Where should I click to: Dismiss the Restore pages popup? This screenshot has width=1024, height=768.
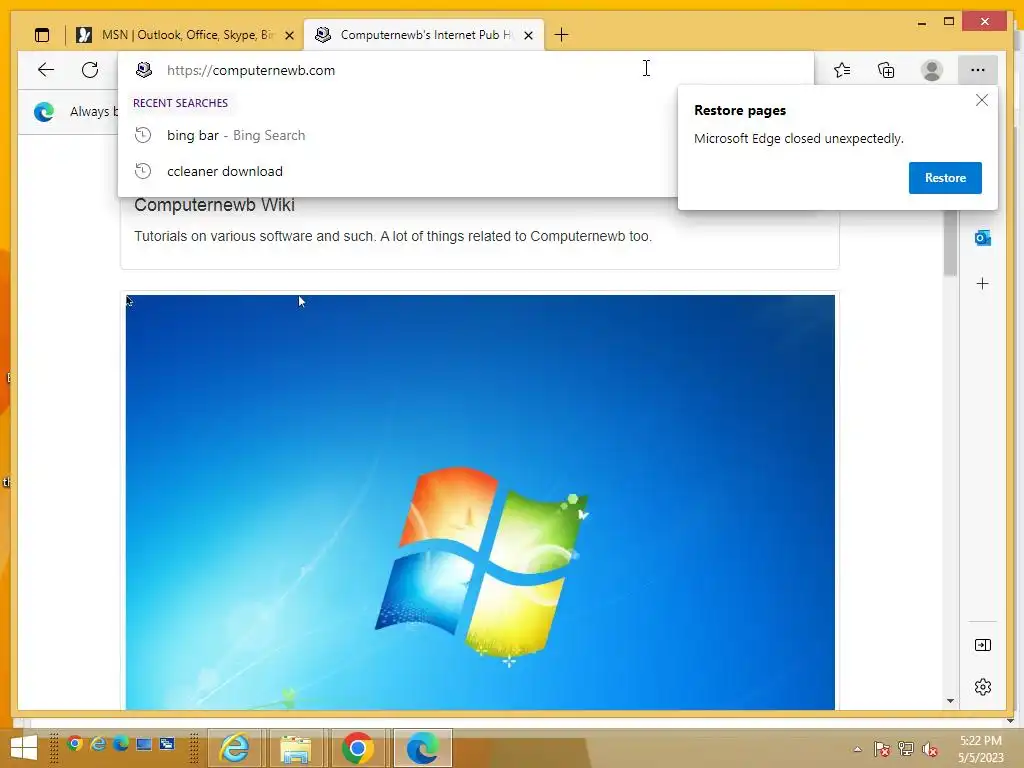click(981, 100)
